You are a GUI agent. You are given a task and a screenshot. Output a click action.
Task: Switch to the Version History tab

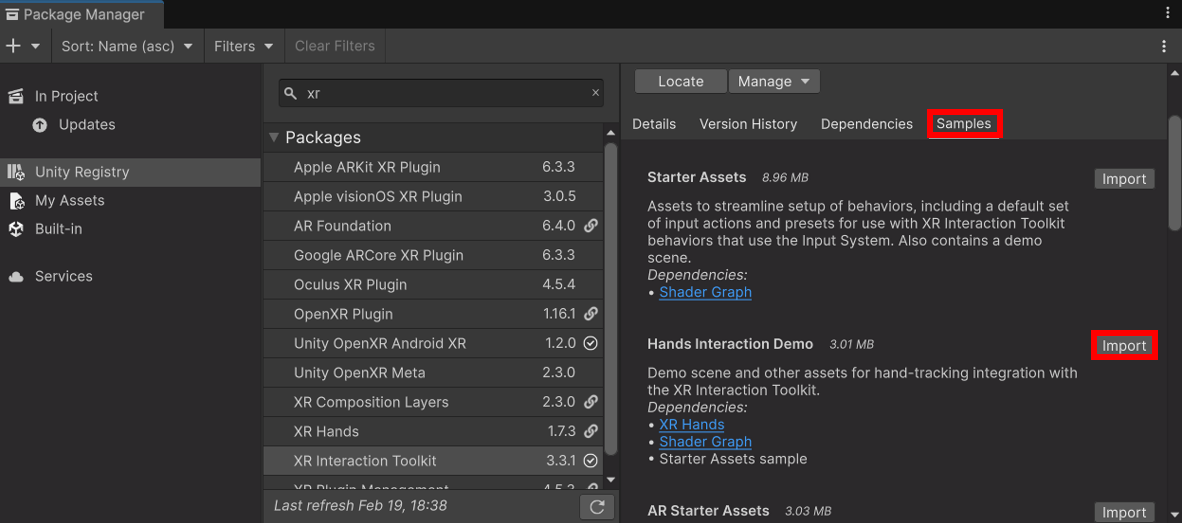[x=748, y=124]
